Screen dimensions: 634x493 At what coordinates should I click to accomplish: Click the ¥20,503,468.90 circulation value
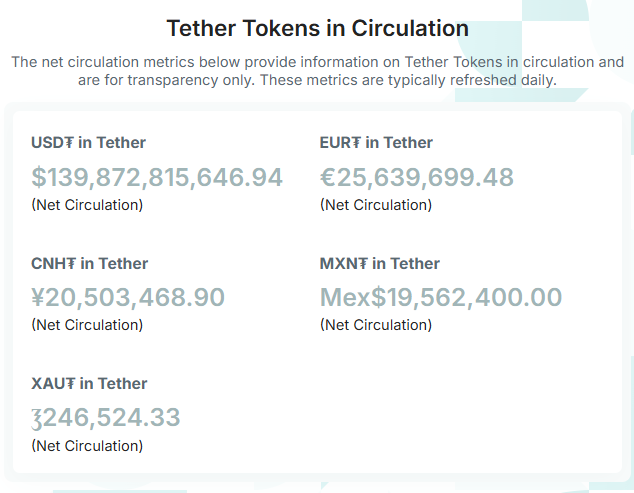tap(128, 298)
